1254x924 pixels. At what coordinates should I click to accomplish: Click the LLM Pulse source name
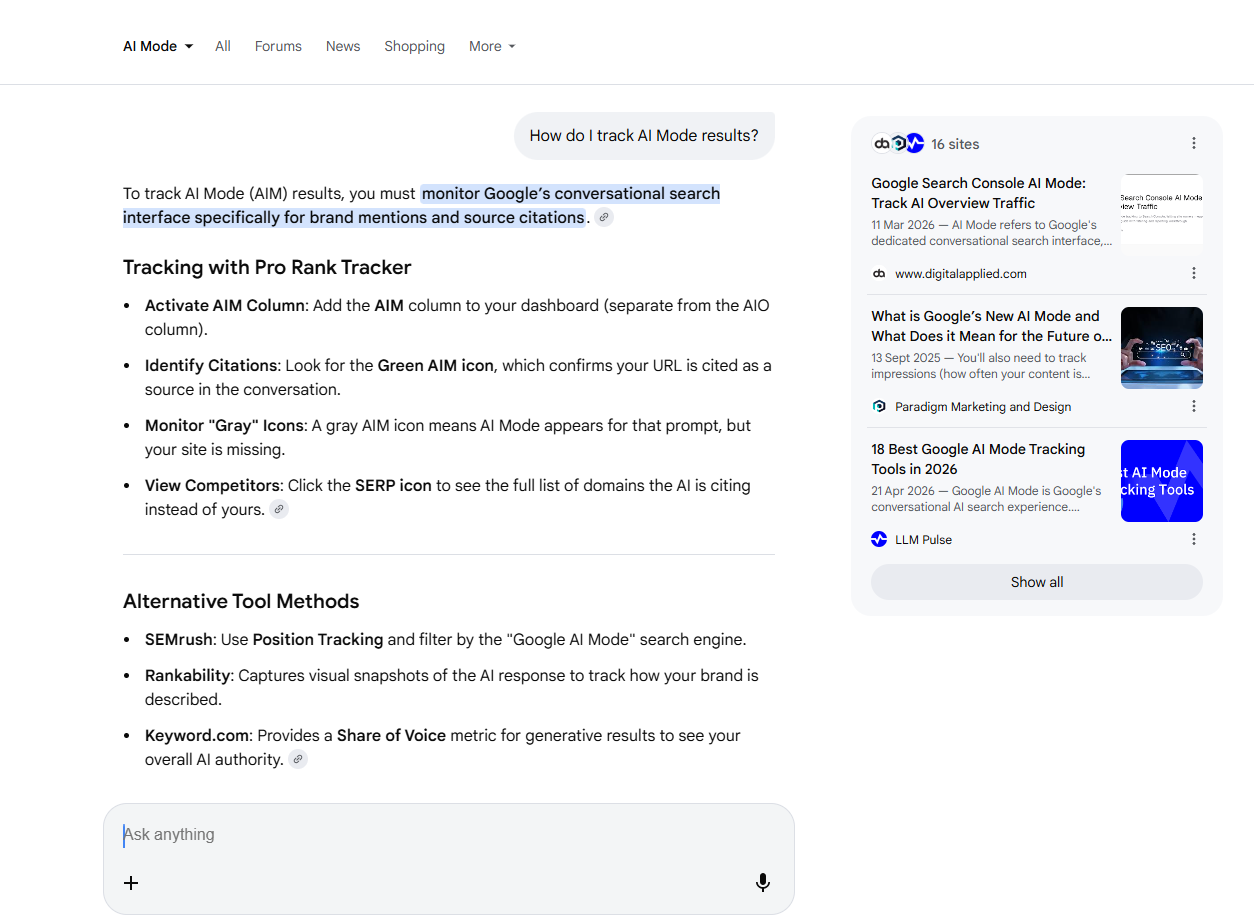point(923,539)
